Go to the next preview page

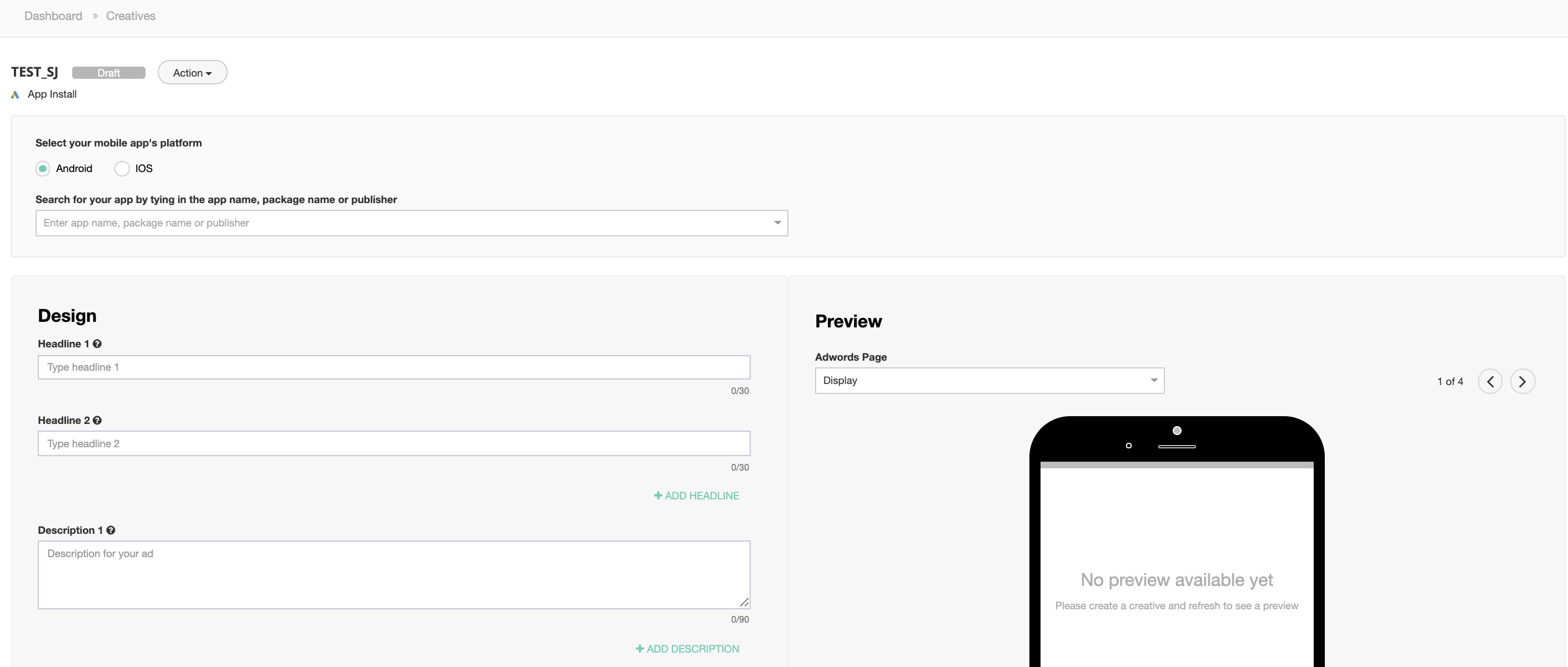[x=1522, y=382]
